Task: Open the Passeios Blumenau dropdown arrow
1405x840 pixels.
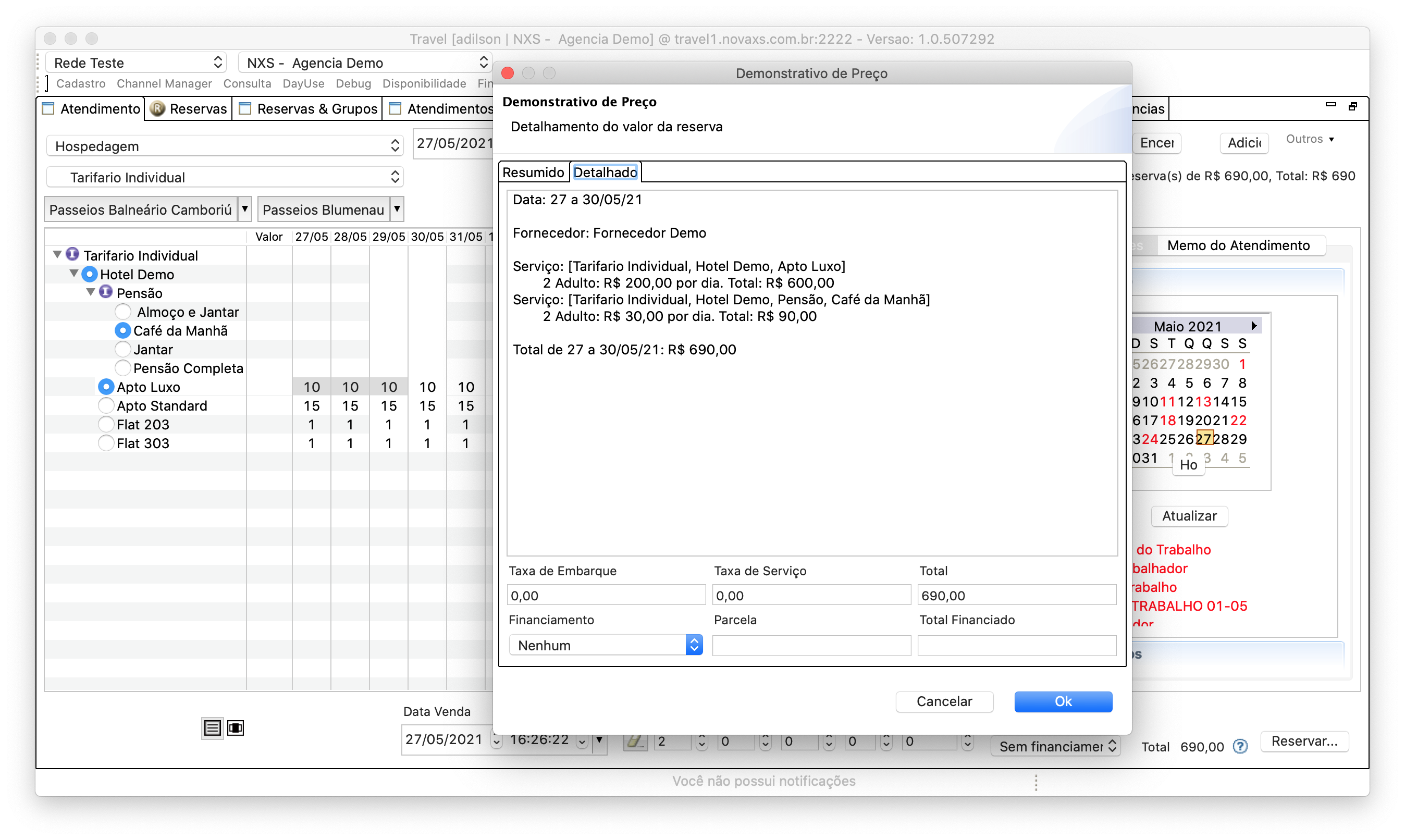Action: click(x=397, y=209)
